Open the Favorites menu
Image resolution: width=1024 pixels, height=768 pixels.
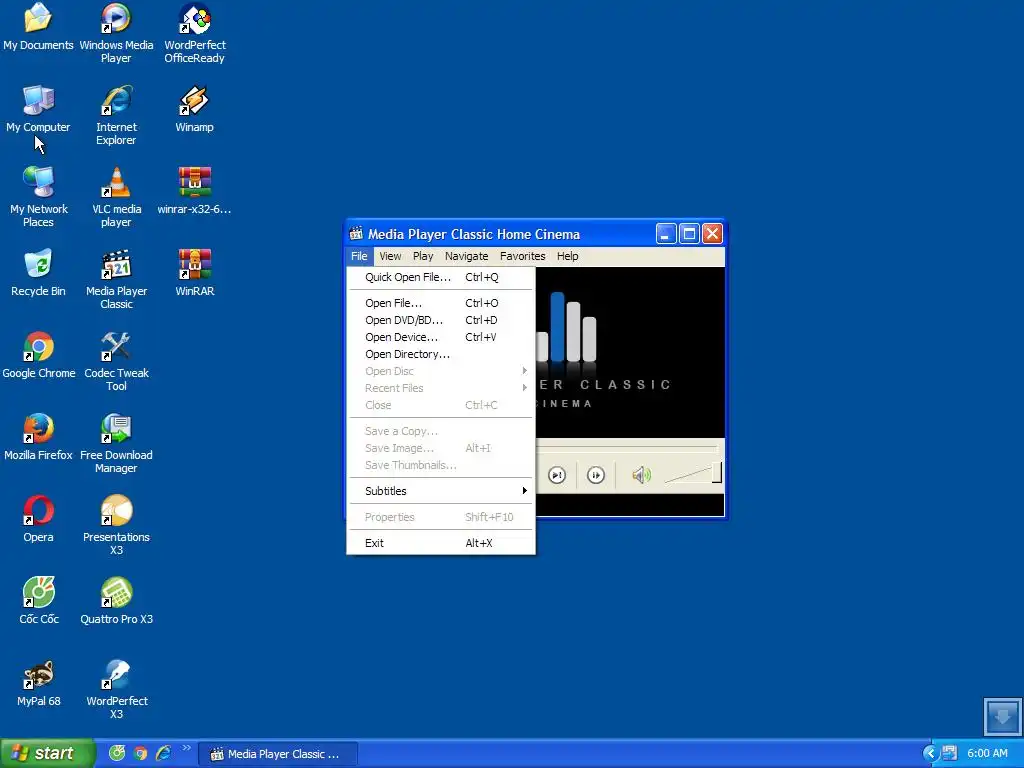coord(522,256)
